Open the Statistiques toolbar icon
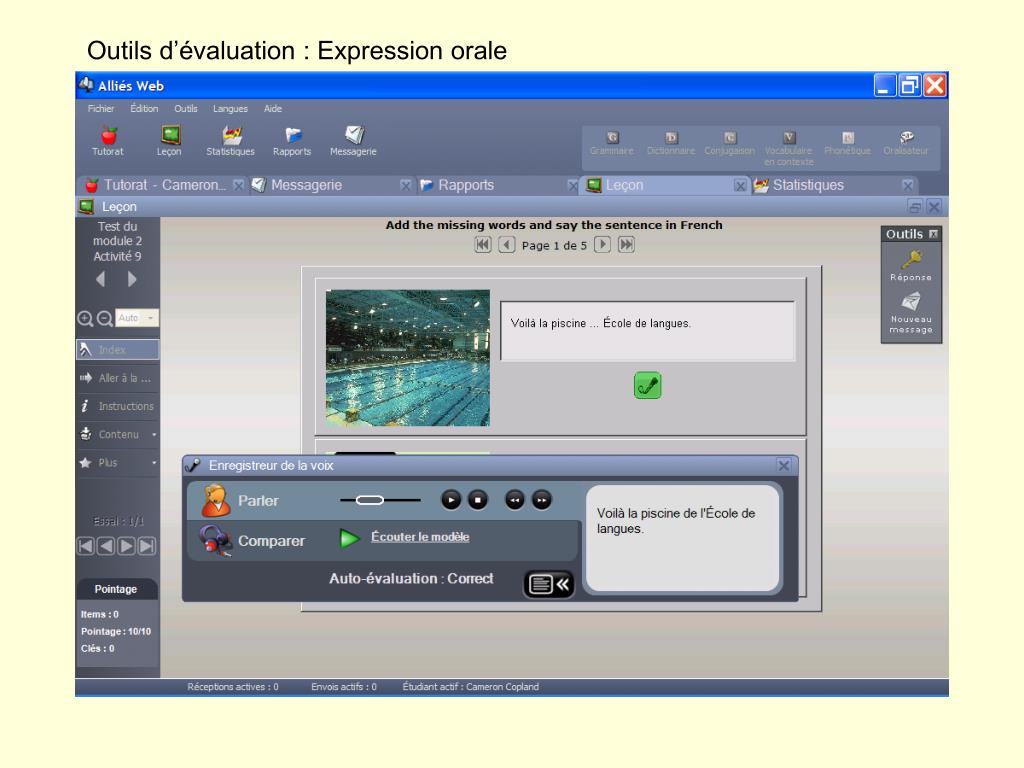 tap(231, 140)
